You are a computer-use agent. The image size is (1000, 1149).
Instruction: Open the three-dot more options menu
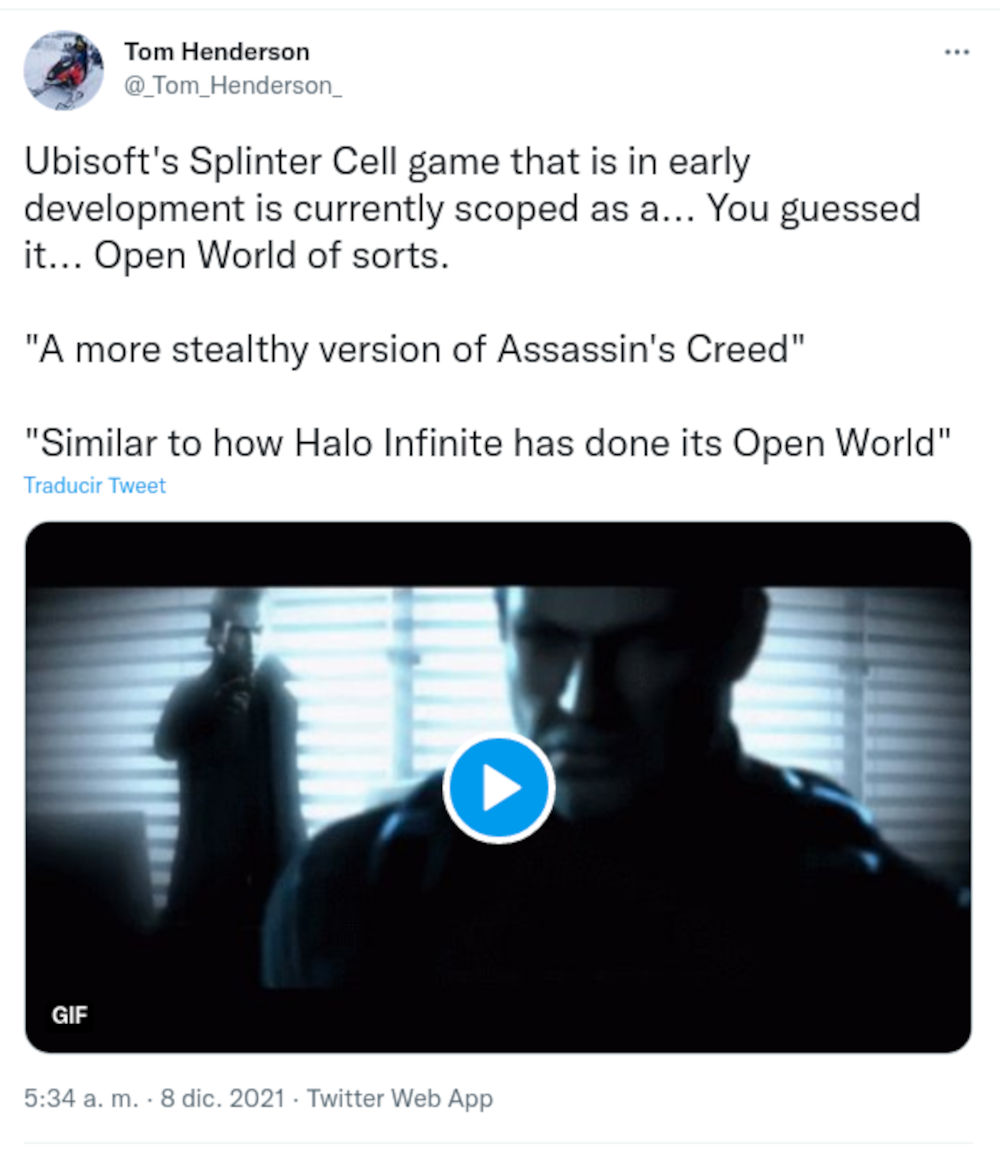point(957,52)
